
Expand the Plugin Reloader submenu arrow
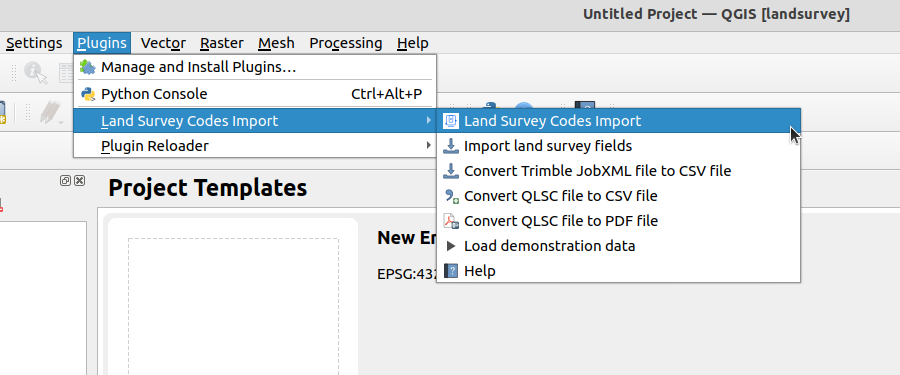pyautogui.click(x=428, y=146)
